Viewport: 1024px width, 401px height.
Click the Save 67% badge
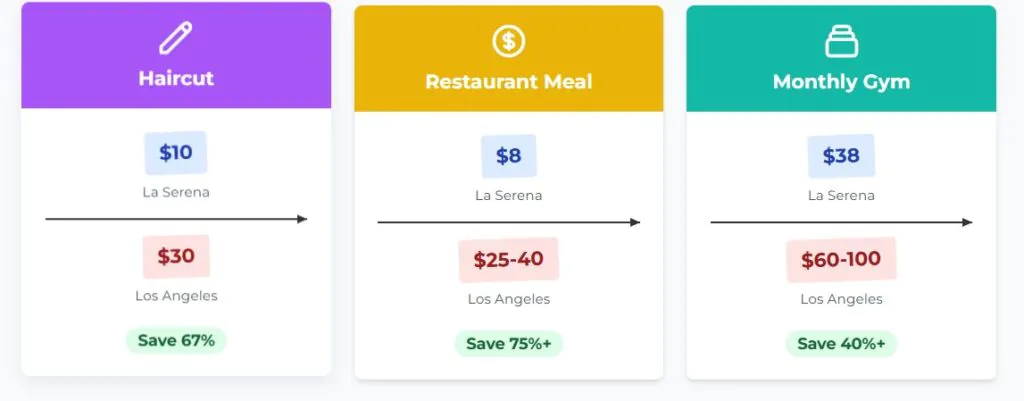coord(176,340)
